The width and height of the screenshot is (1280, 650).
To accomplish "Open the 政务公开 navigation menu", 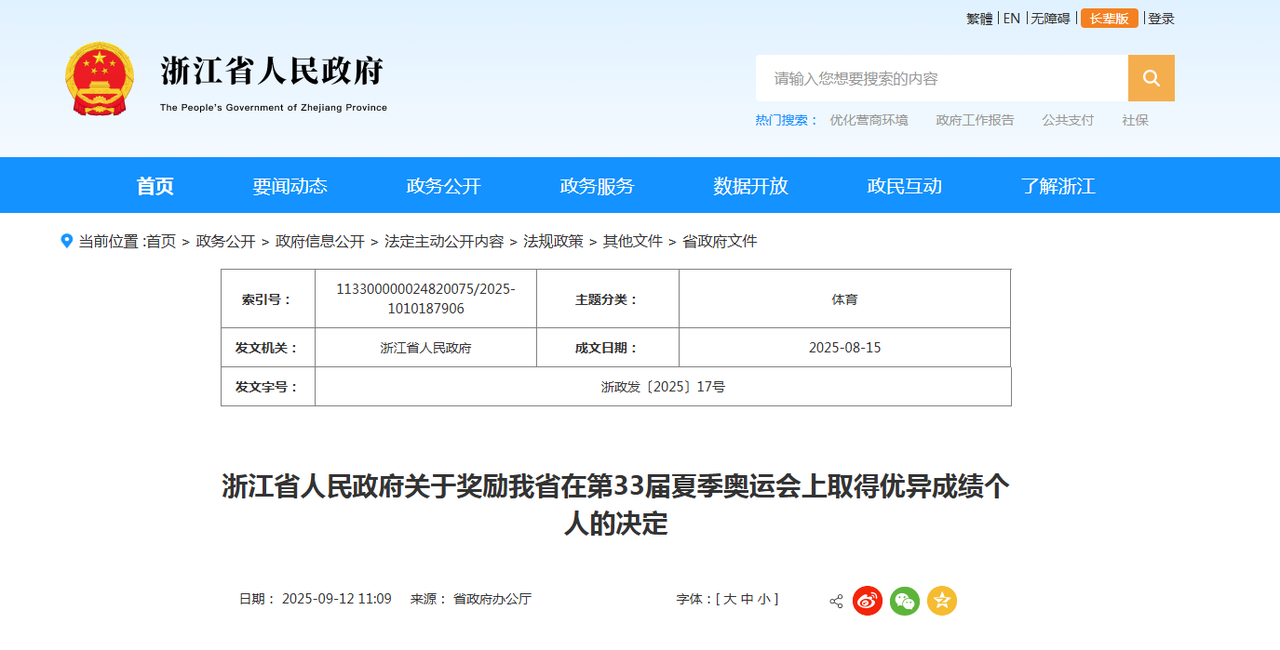I will click(x=444, y=186).
